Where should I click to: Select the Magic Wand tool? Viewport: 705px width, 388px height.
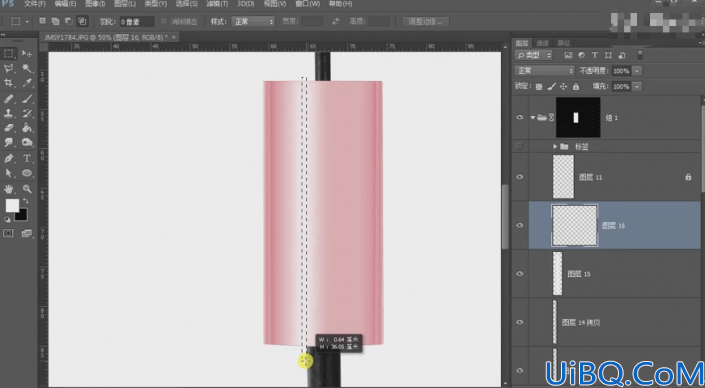coord(27,68)
